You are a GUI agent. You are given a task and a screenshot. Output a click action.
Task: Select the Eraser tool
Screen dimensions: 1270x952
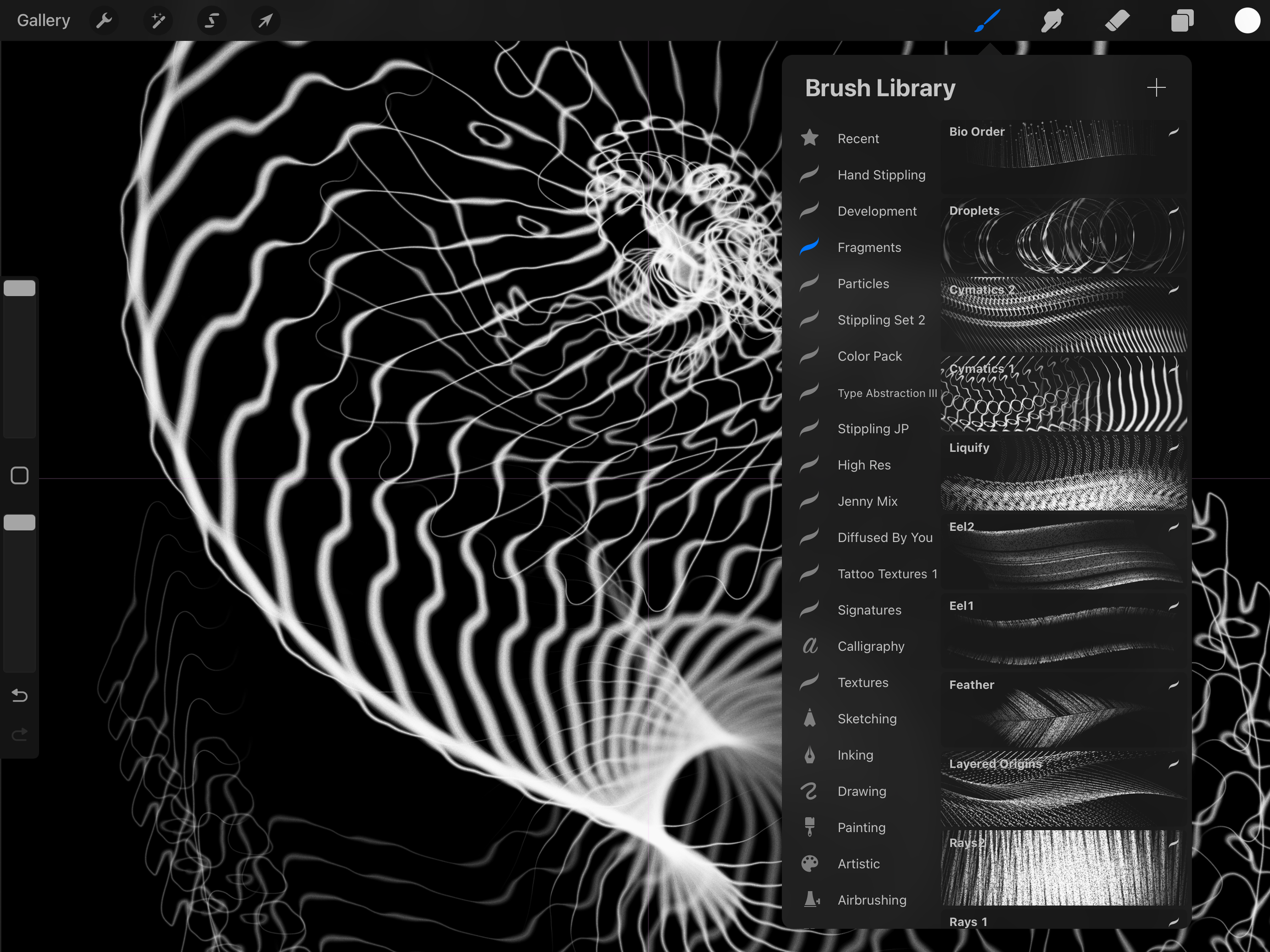[1117, 21]
